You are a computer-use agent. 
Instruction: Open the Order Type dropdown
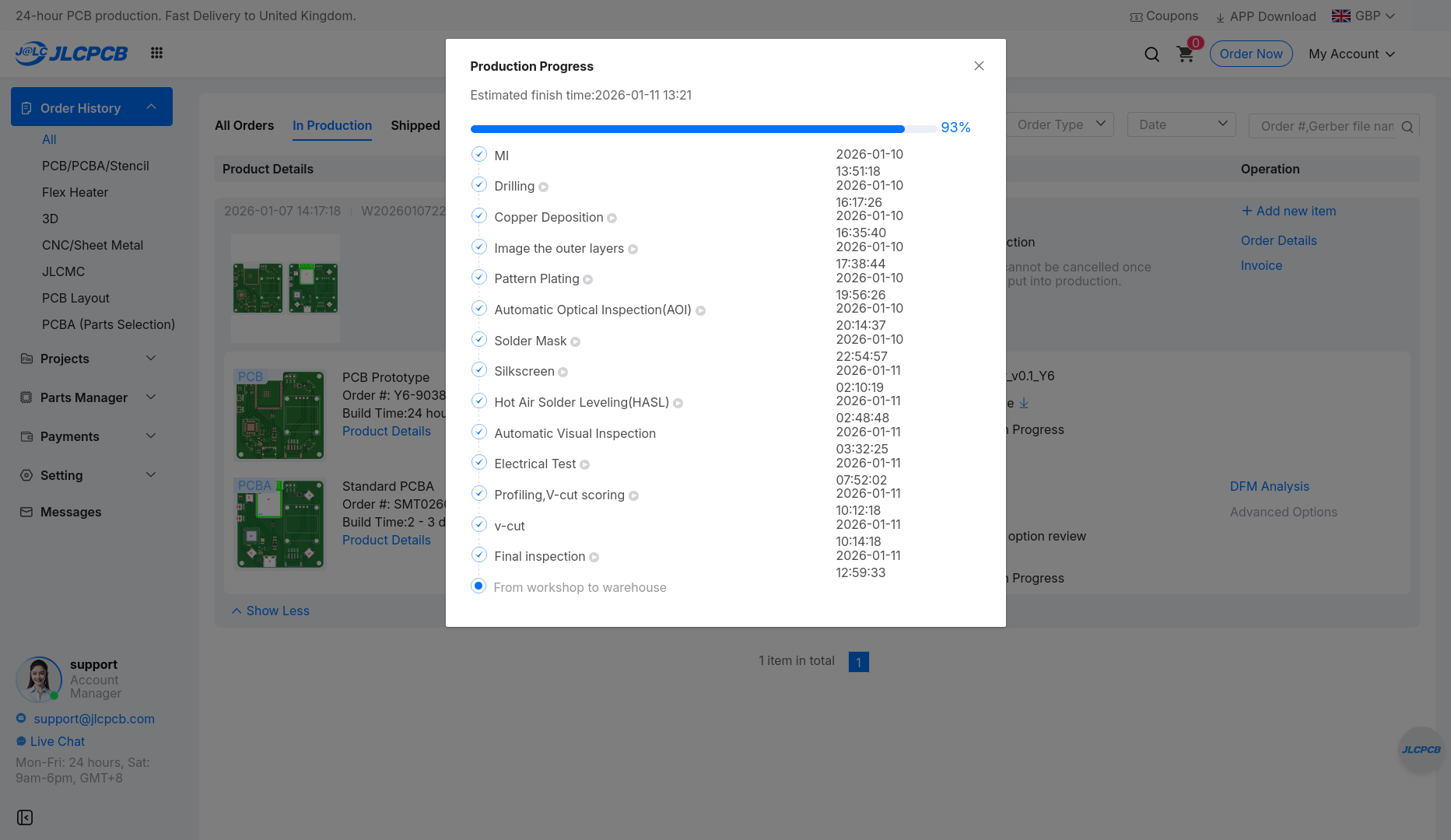1060,124
